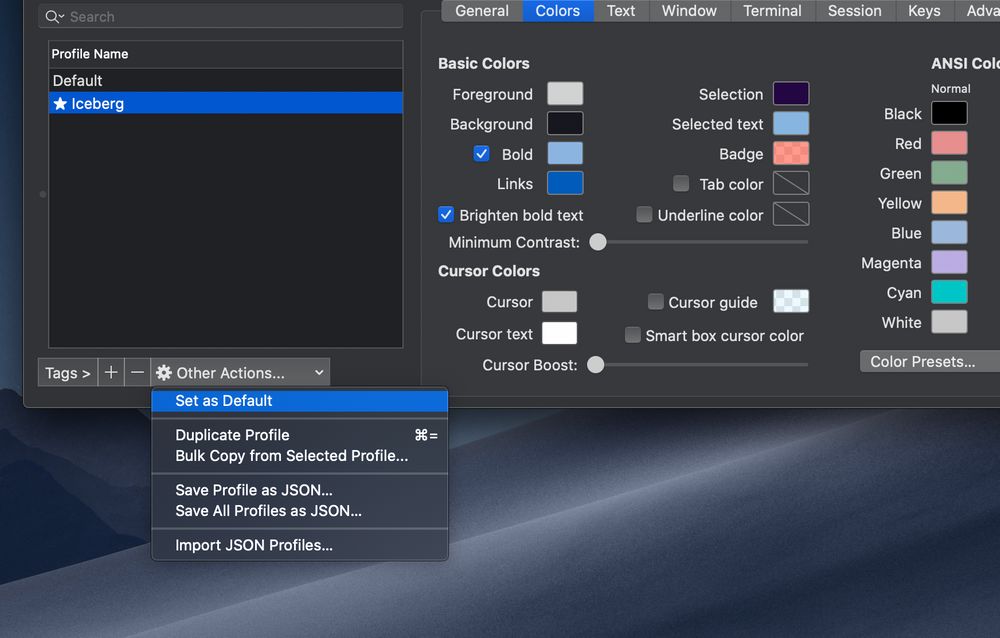Open the Tab color swatch
This screenshot has height=638, width=1000.
(791, 184)
